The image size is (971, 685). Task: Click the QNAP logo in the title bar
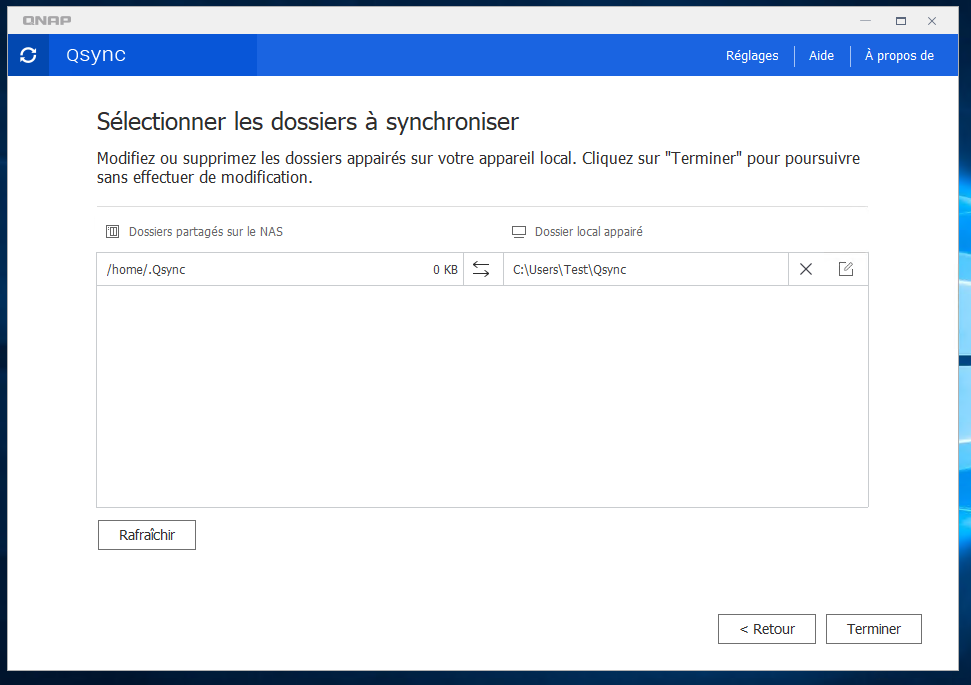point(47,20)
